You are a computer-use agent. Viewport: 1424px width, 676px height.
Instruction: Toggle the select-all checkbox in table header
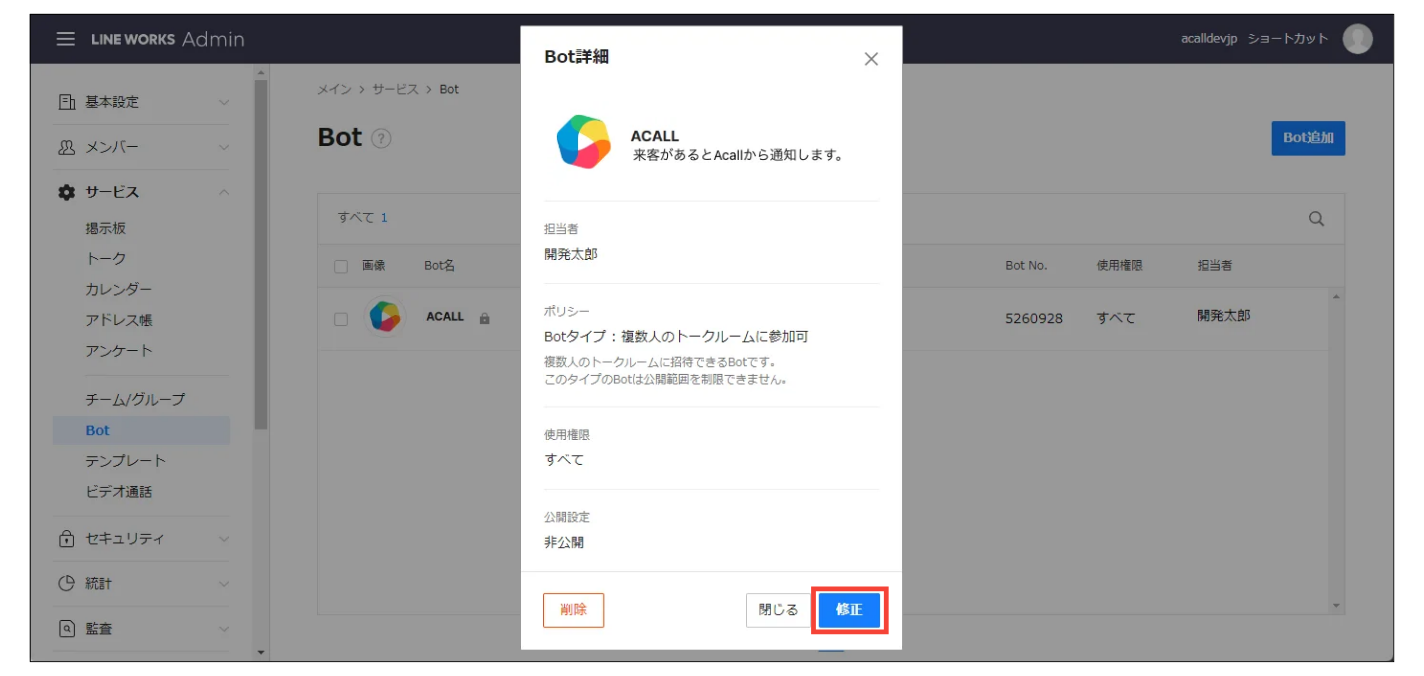[341, 267]
